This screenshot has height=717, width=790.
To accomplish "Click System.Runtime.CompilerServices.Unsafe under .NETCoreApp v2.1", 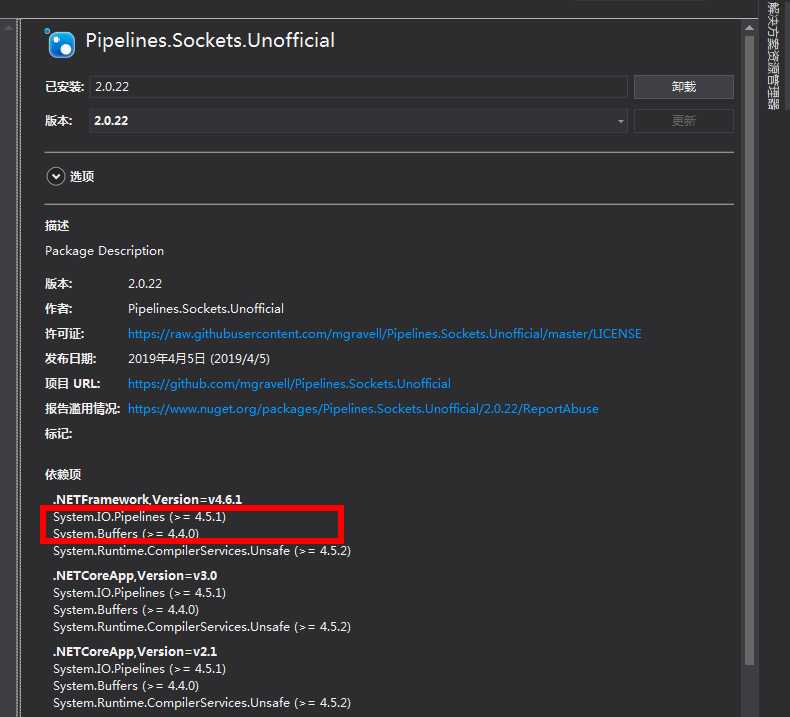I will tap(202, 703).
